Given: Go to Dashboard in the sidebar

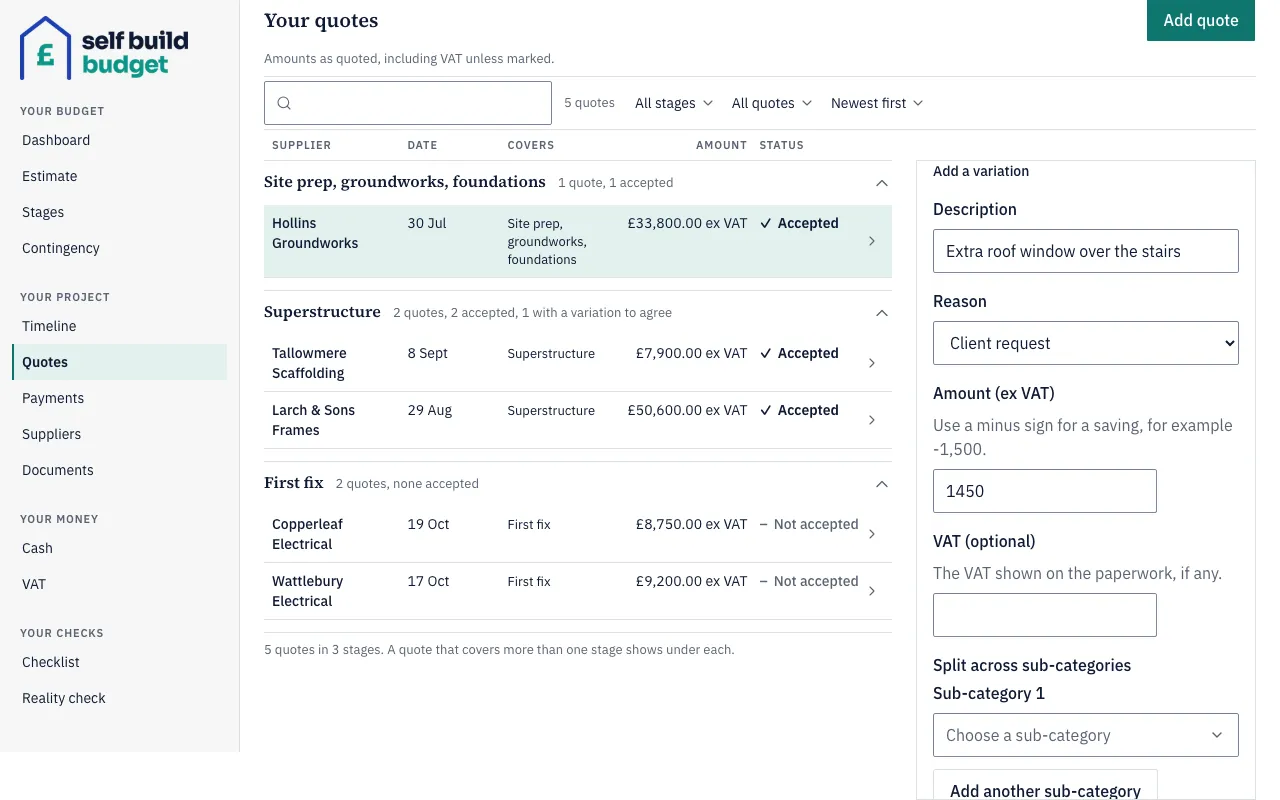Looking at the screenshot, I should (120, 140).
